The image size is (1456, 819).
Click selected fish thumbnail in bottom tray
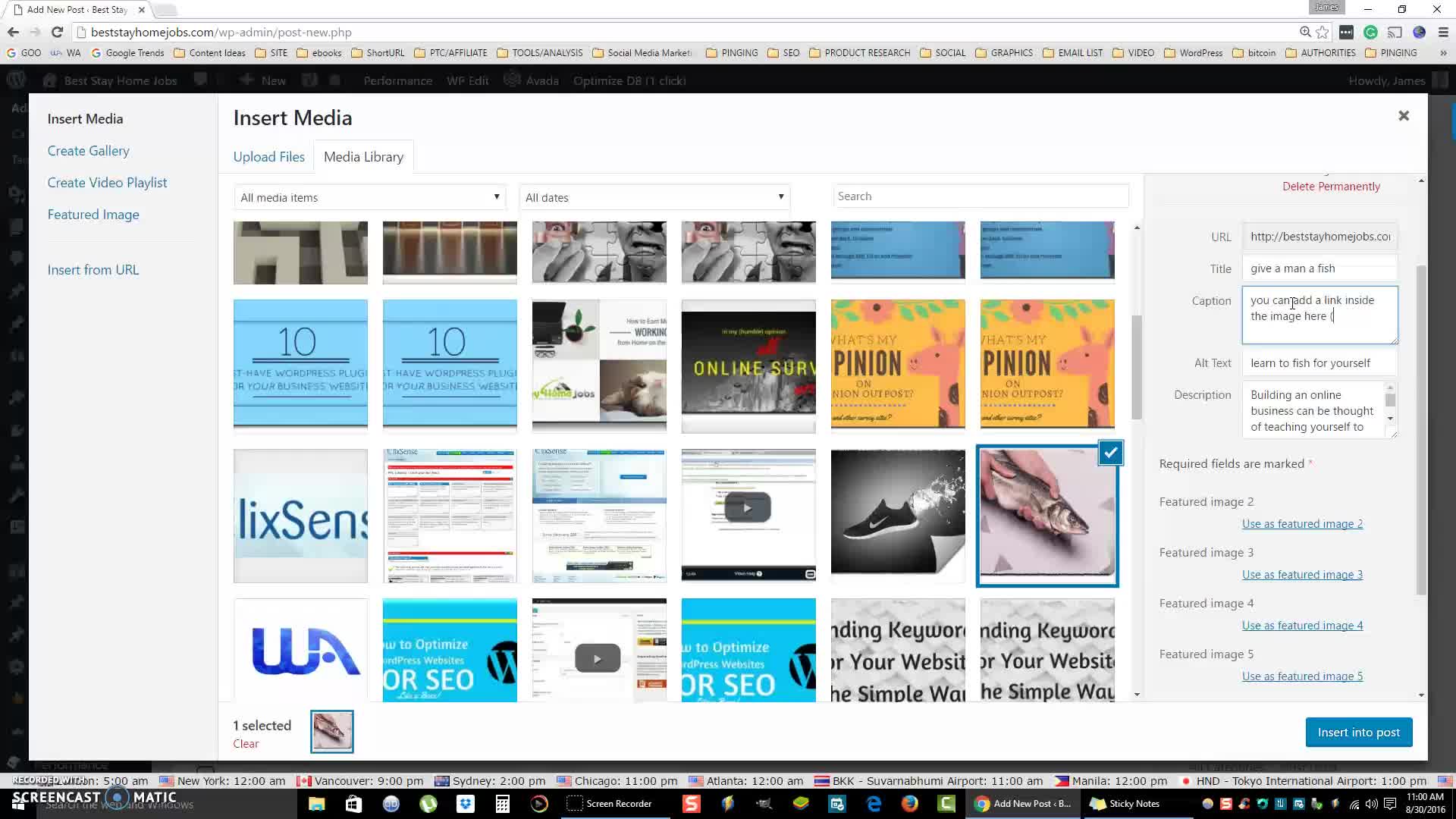coord(332,732)
